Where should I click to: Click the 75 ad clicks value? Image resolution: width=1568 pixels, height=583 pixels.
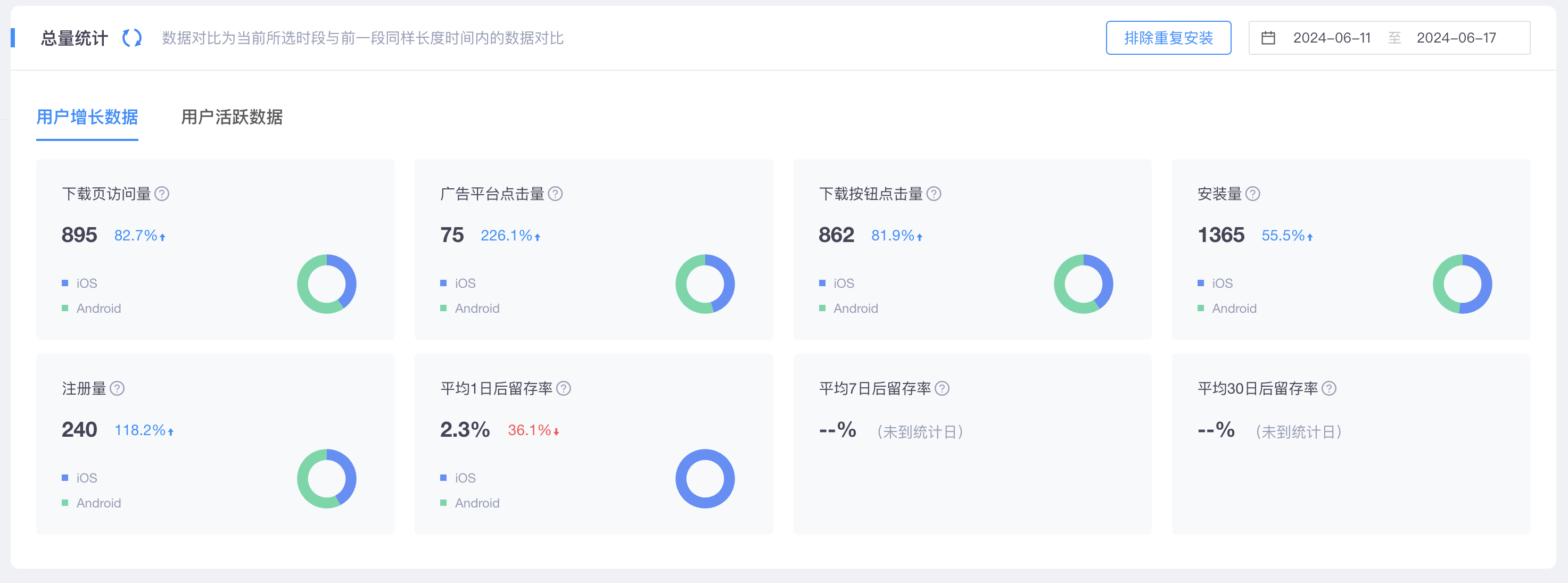(452, 235)
